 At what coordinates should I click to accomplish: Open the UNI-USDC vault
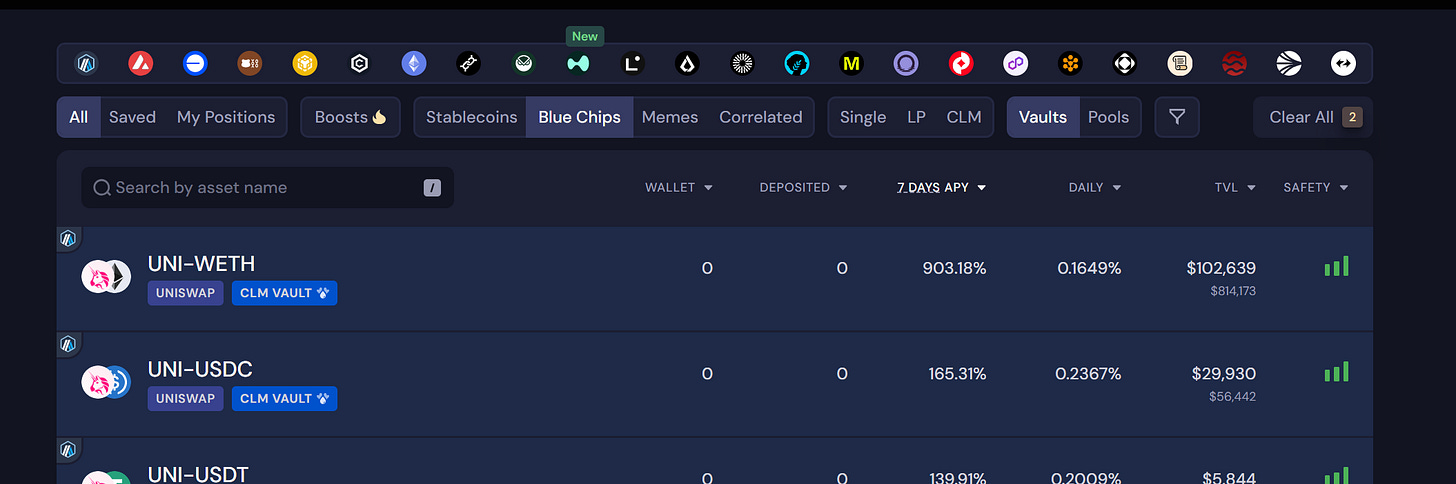click(x=714, y=385)
